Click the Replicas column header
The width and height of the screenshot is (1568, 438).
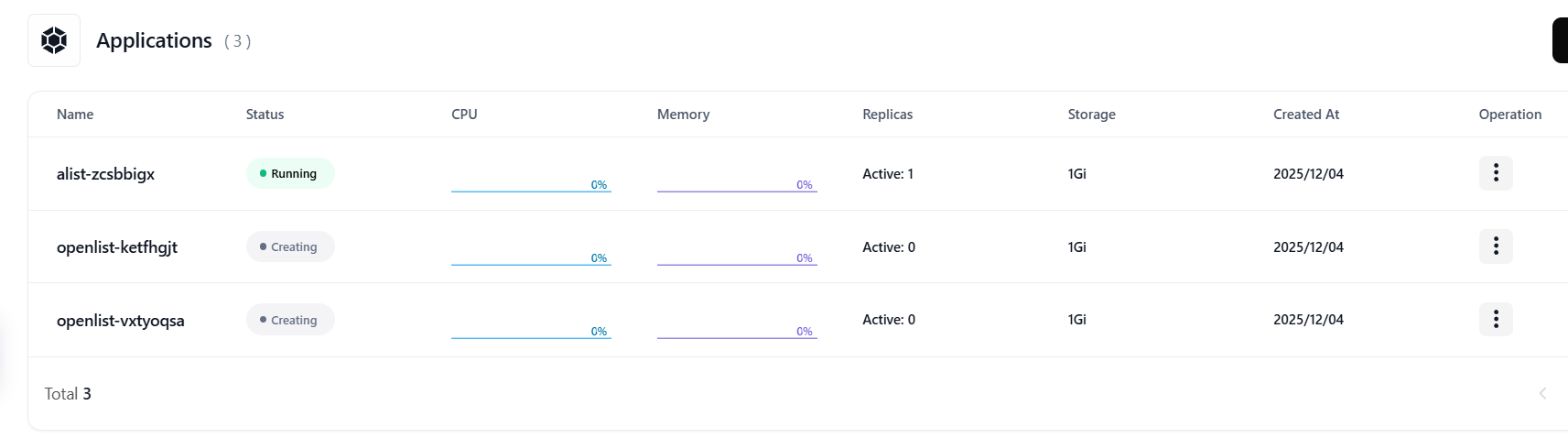[887, 115]
